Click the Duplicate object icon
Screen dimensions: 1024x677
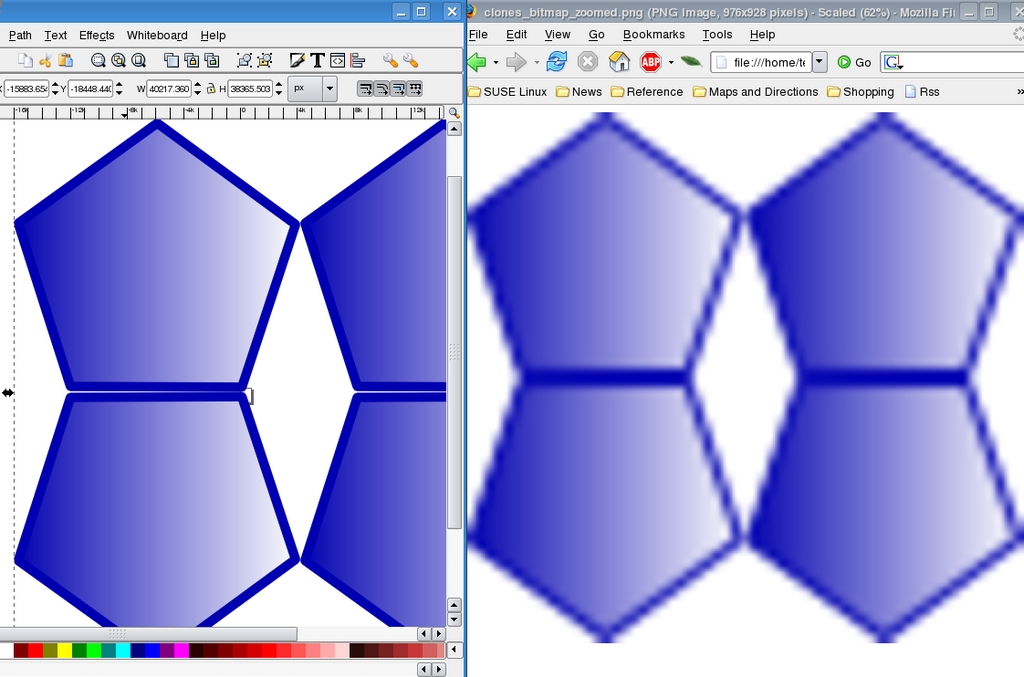pyautogui.click(x=171, y=61)
